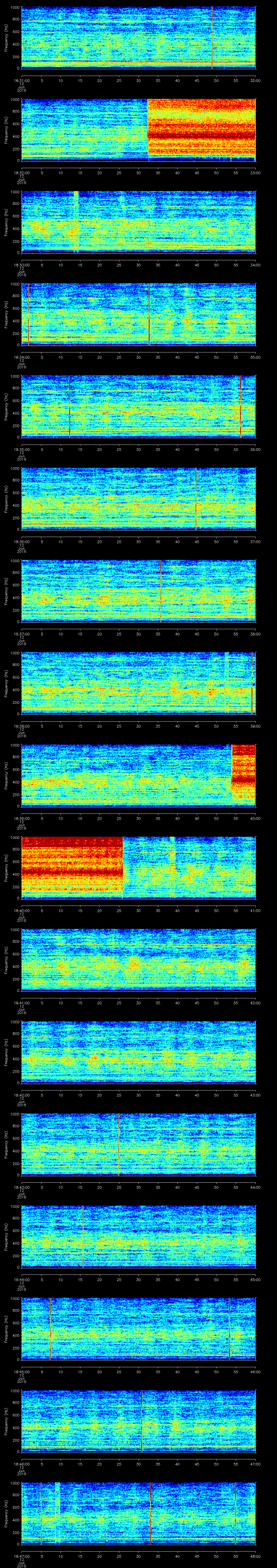This screenshot has height=1568, width=277.
Task: Click the 18:44:00 start time label
Action: point(22,1279)
